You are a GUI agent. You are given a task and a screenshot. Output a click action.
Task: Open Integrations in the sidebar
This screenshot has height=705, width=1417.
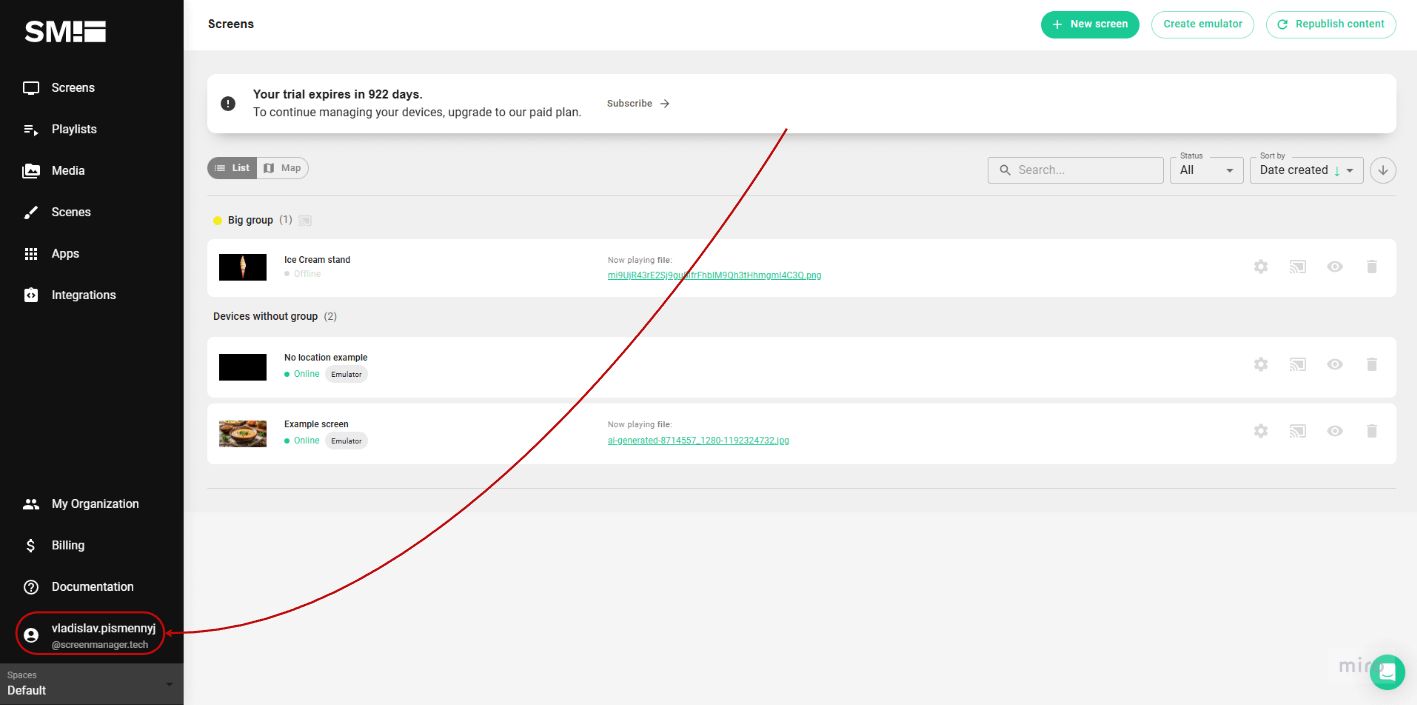pyautogui.click(x=70, y=295)
